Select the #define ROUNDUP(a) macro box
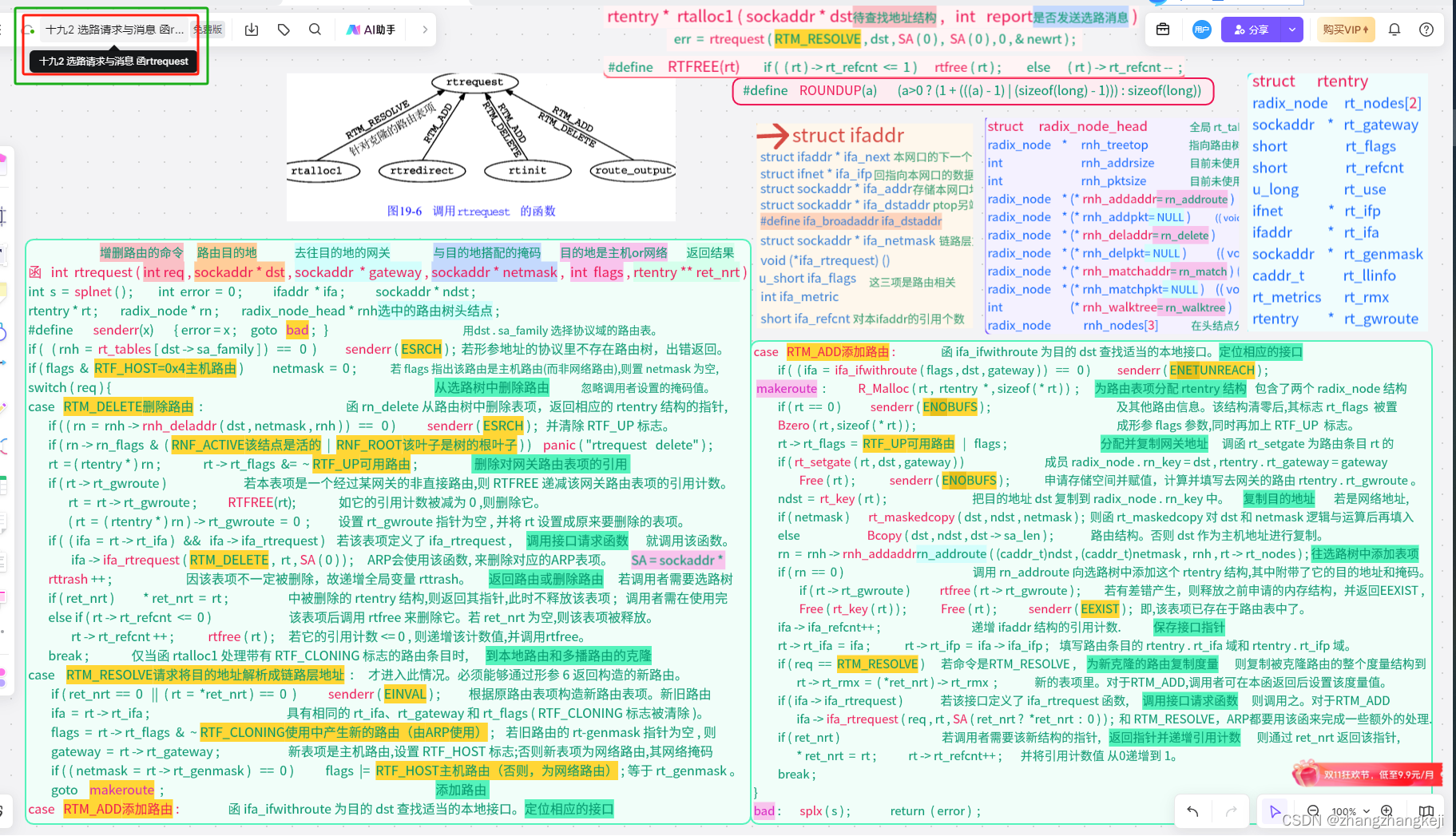 (x=972, y=90)
